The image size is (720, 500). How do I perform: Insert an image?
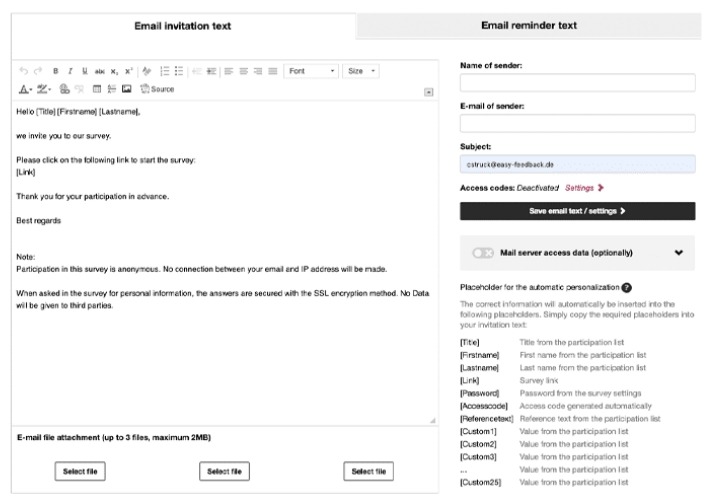coord(127,89)
